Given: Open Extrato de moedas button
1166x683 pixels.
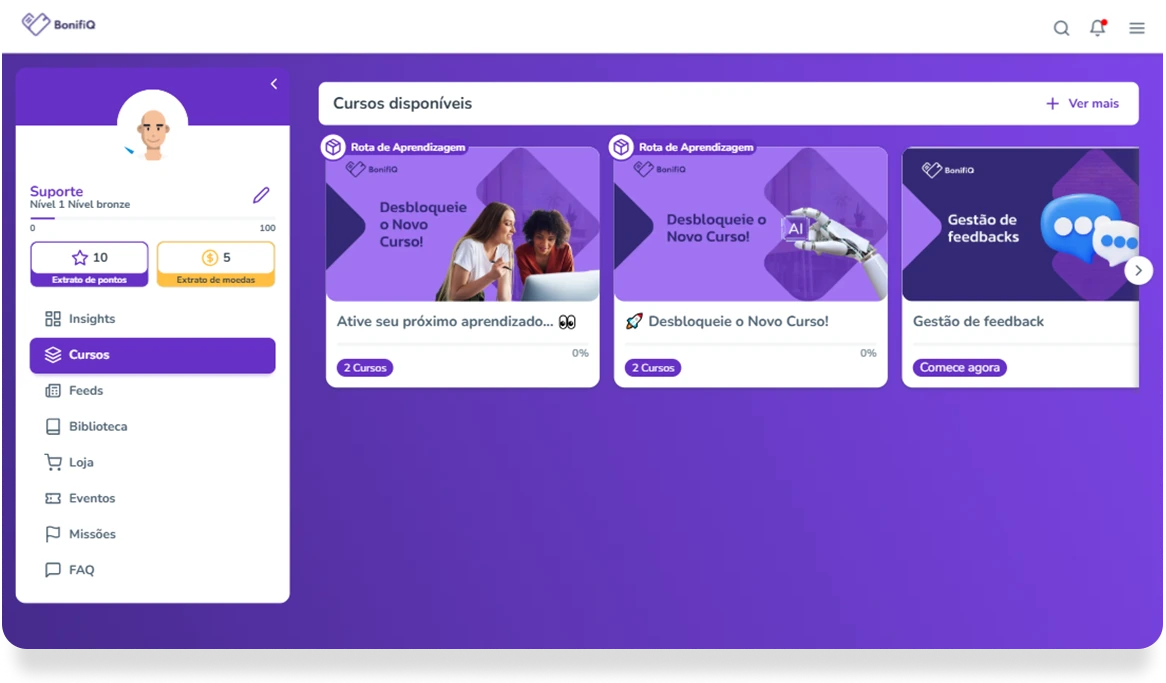Looking at the screenshot, I should tap(216, 264).
